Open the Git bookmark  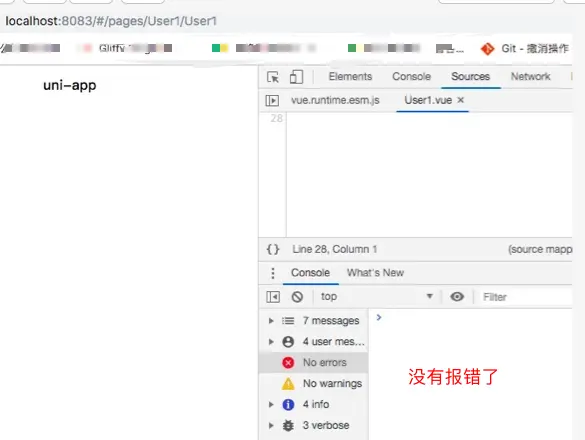pyautogui.click(x=525, y=49)
